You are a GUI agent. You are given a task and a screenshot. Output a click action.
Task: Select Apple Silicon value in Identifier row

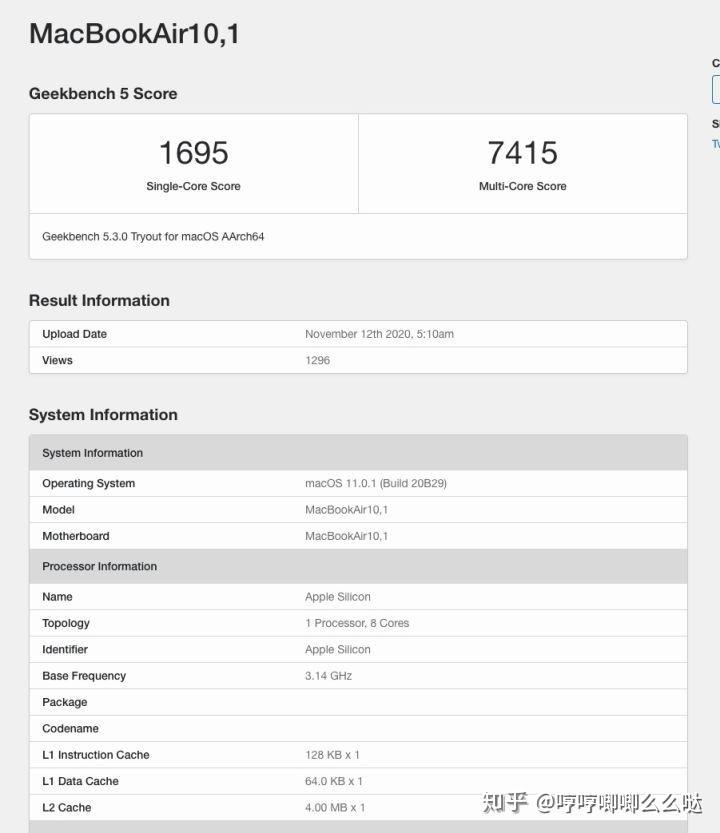point(338,649)
